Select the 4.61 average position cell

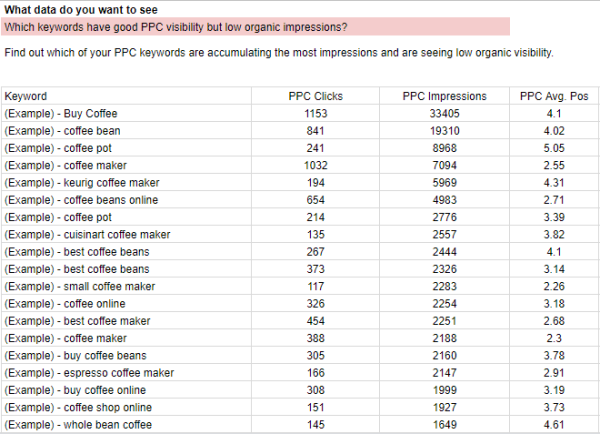[x=554, y=424]
